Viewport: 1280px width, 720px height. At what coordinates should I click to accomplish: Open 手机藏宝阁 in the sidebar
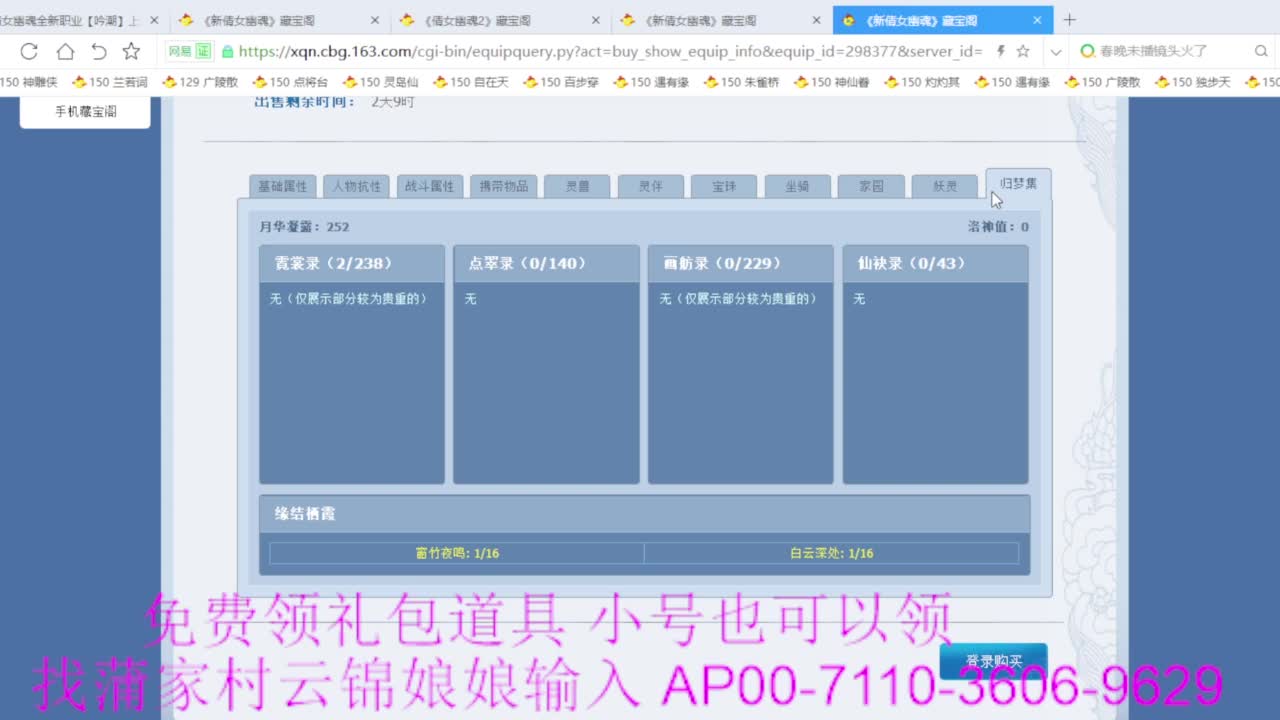click(84, 111)
